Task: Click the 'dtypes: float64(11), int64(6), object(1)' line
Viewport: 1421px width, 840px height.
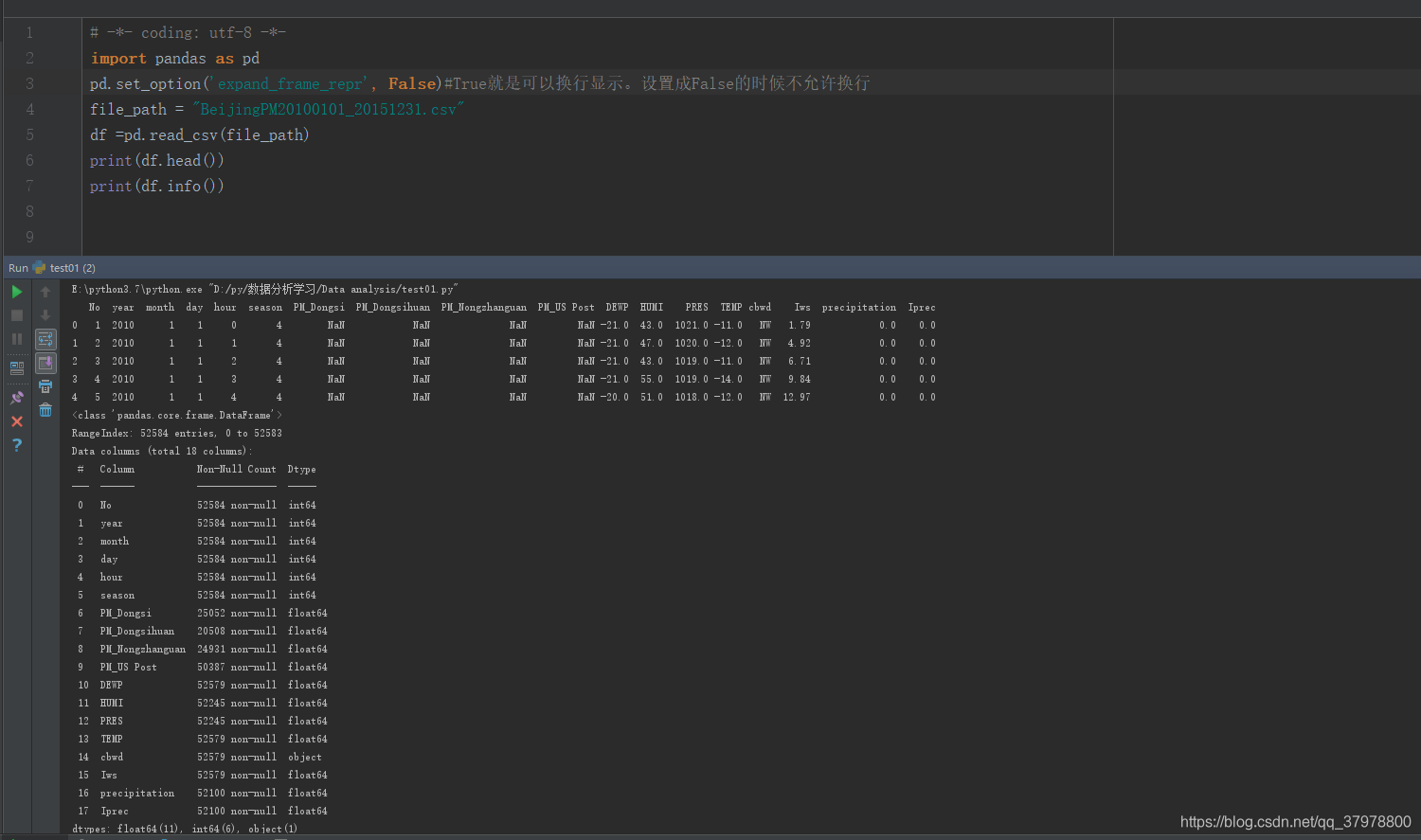Action: 185,830
